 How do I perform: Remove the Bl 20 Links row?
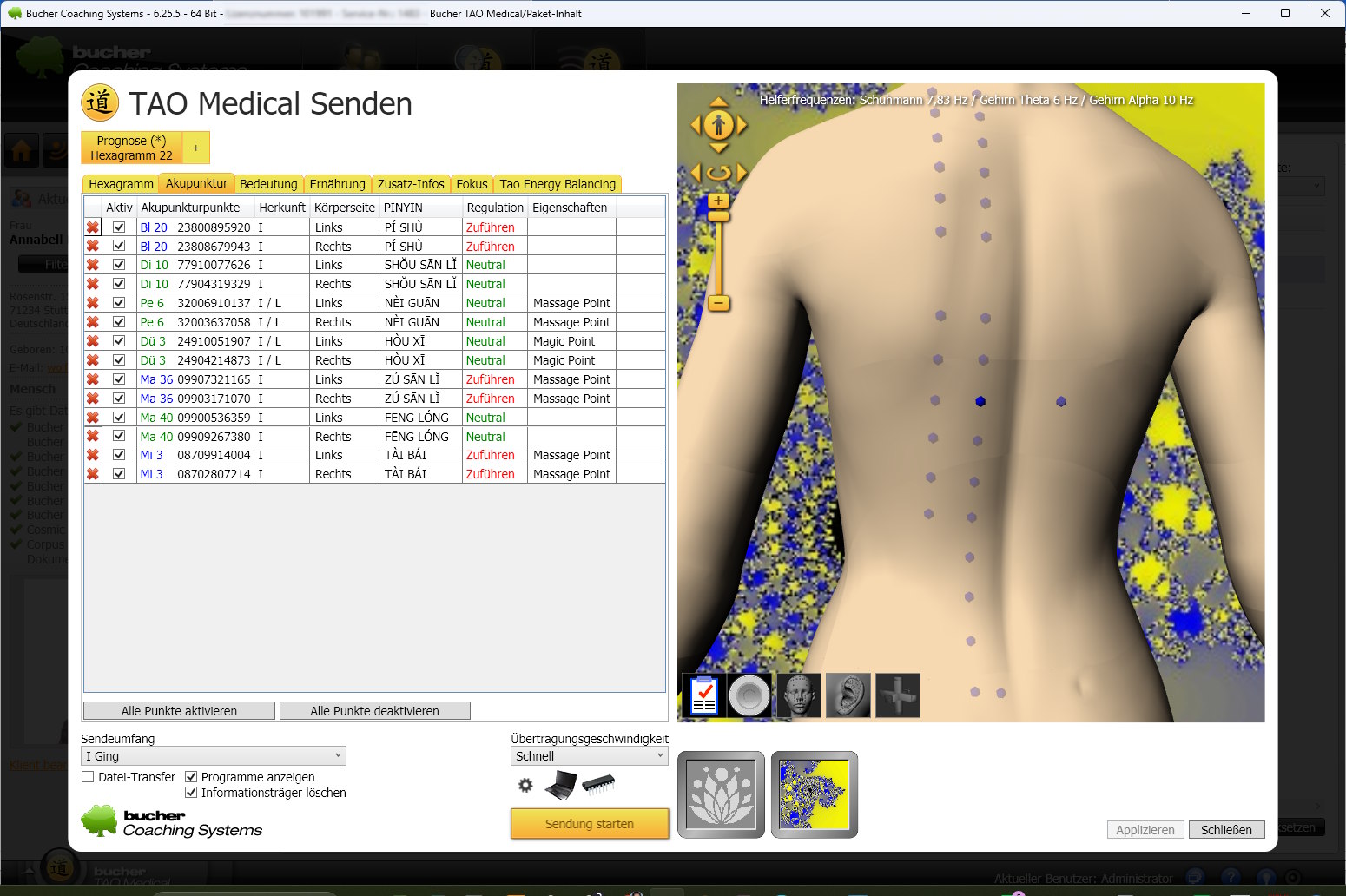click(x=93, y=227)
